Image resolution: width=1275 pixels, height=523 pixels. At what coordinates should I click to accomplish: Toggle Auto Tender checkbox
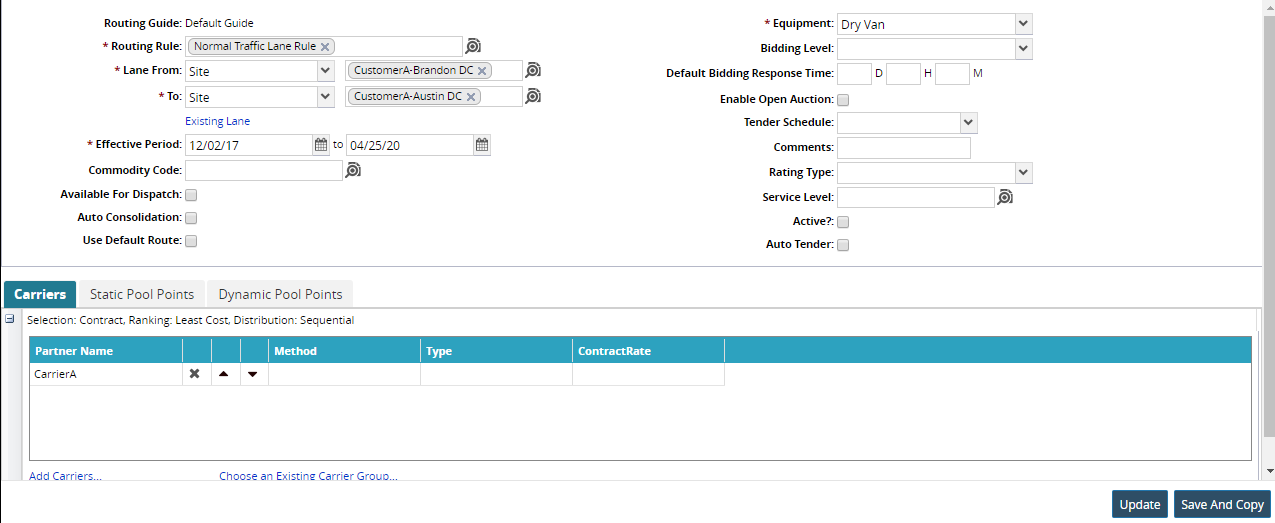(843, 245)
